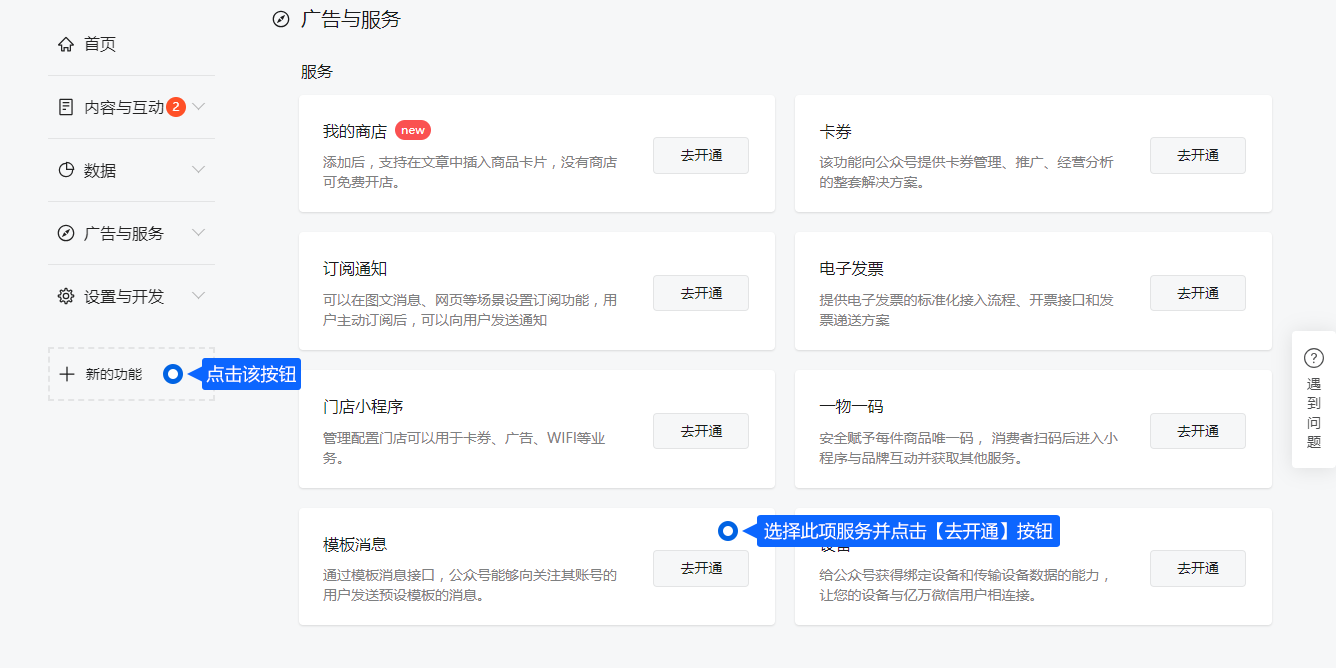Viewport: 1336px width, 668px height.
Task: Click the document icon beside 内容与互动
Action: 66,107
